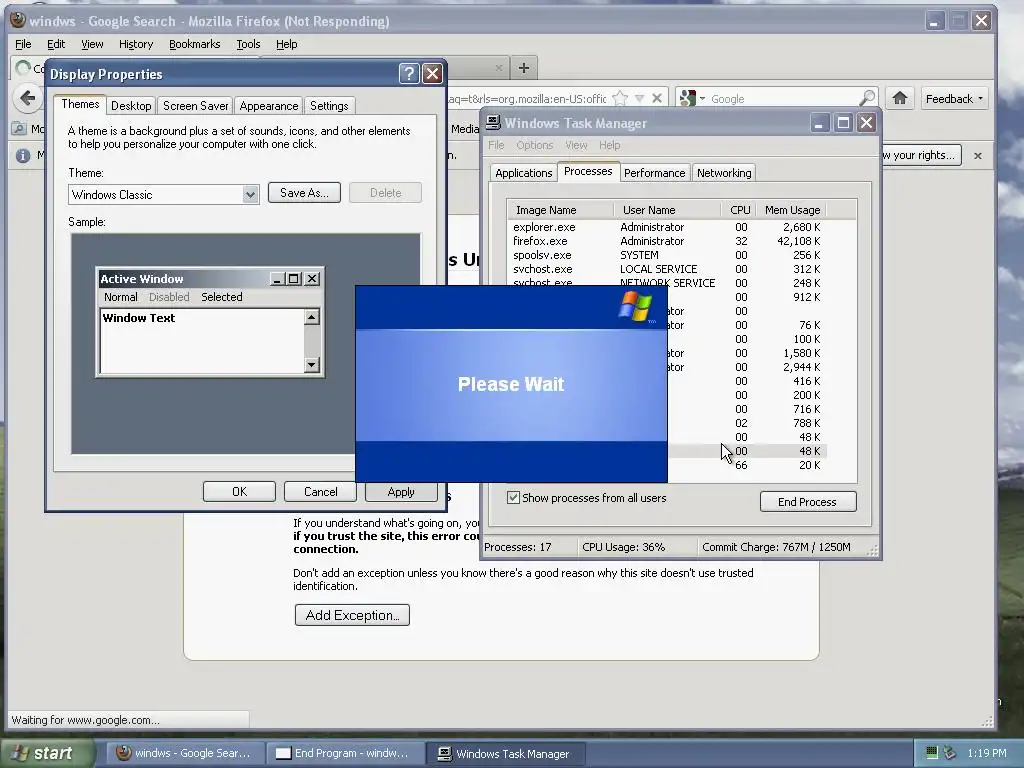
Task: Sort by CPU column header
Action: (739, 210)
